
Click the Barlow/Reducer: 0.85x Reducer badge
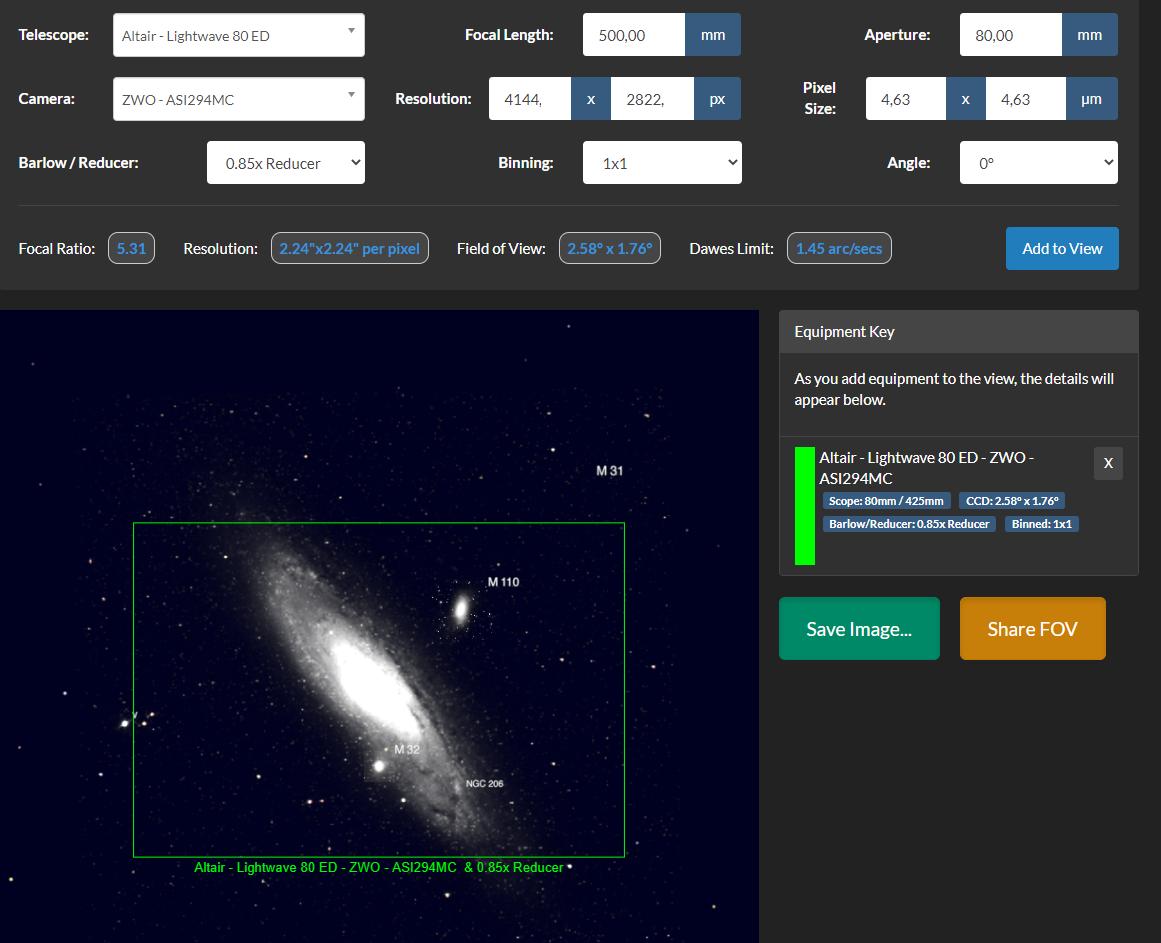tap(909, 524)
